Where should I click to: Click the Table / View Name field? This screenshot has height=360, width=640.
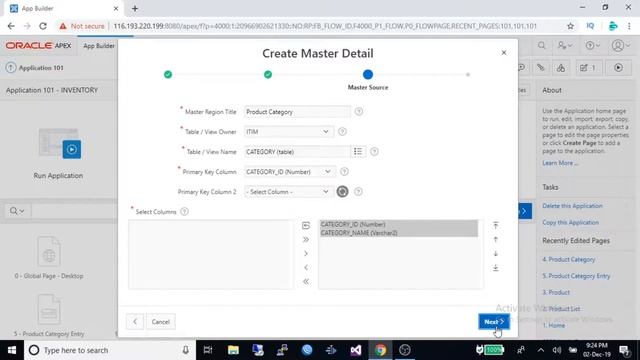point(297,152)
